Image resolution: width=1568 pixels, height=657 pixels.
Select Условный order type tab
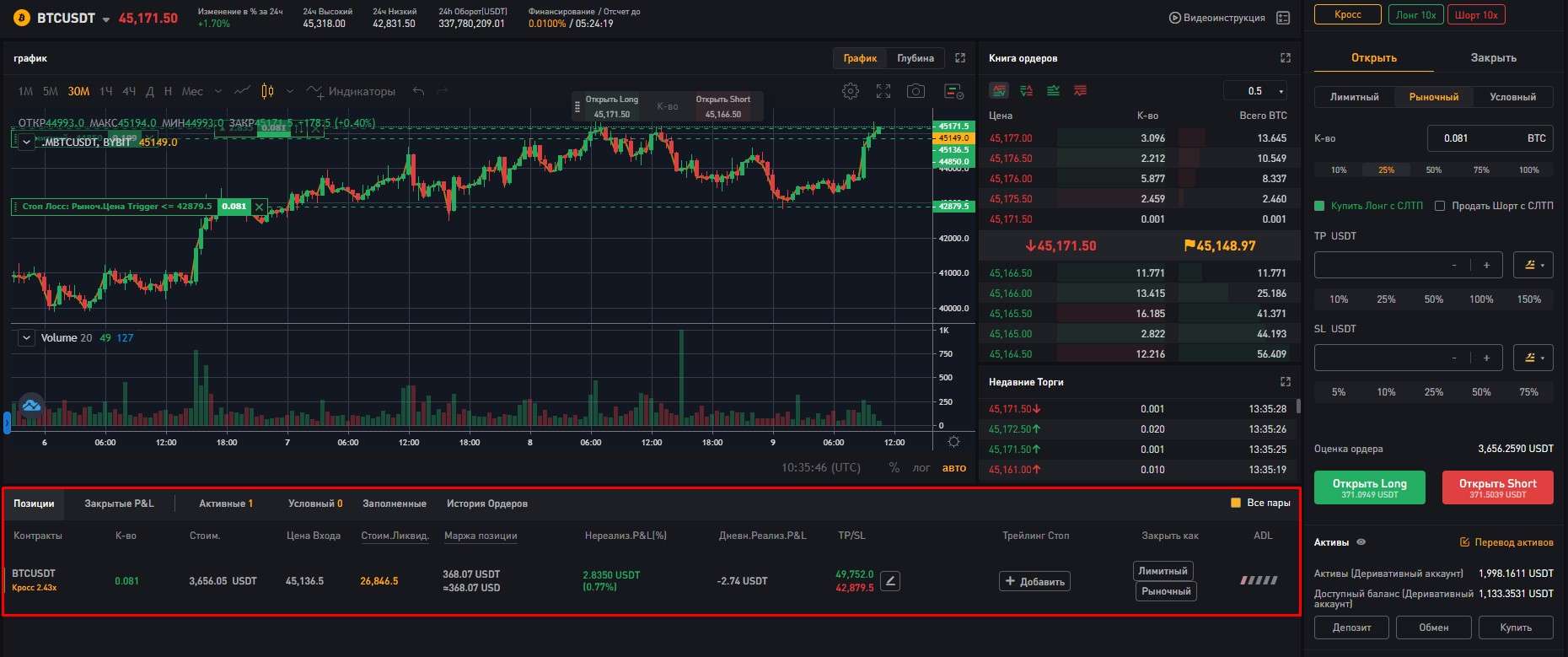click(x=1512, y=97)
